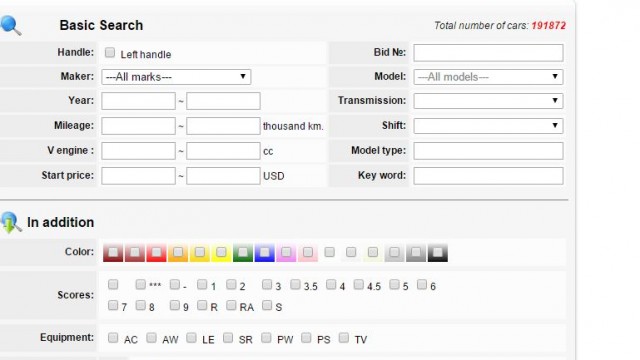
Task: Check the score 2 checkbox
Action: (x=231, y=284)
